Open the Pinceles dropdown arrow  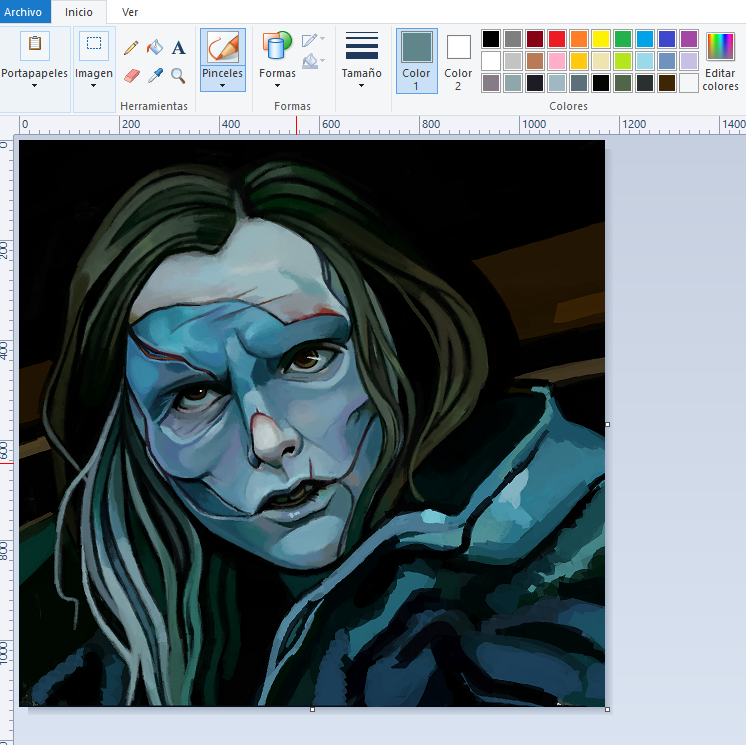[x=222, y=86]
